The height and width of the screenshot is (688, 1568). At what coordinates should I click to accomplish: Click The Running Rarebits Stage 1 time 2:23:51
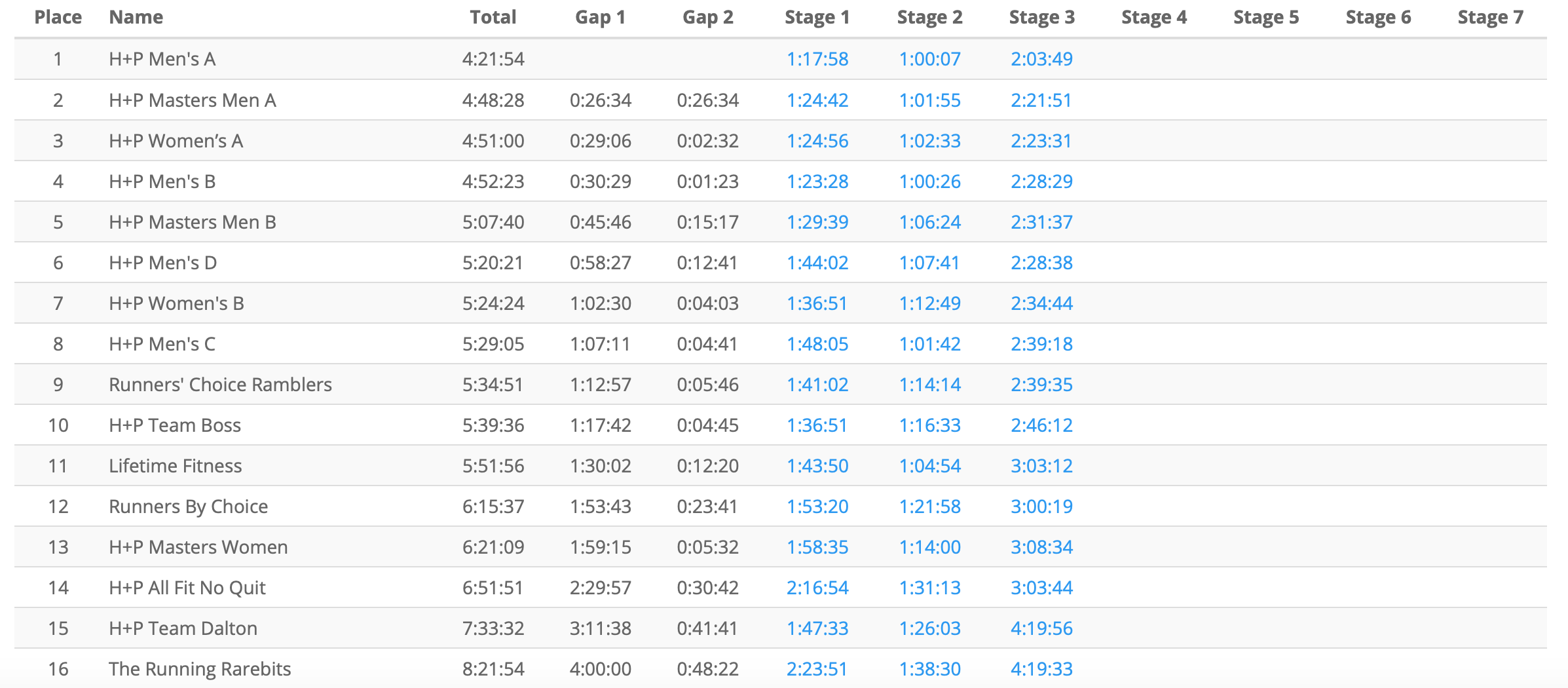[x=817, y=669]
